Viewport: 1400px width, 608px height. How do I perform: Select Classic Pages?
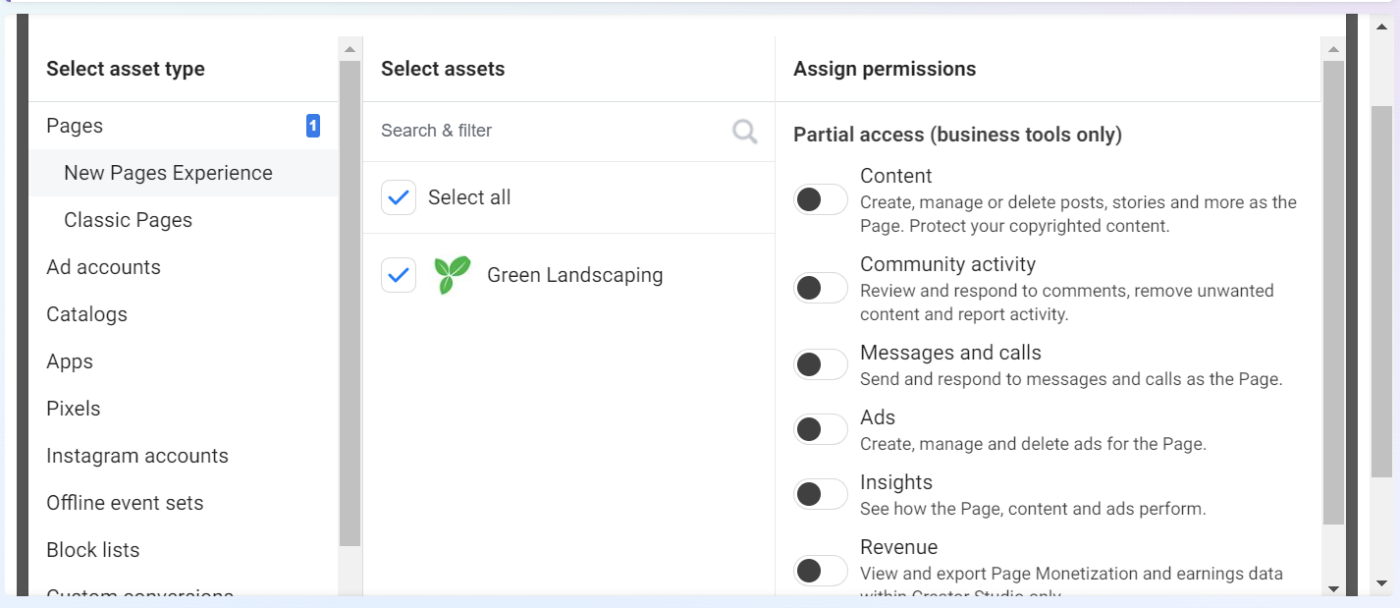click(x=128, y=220)
